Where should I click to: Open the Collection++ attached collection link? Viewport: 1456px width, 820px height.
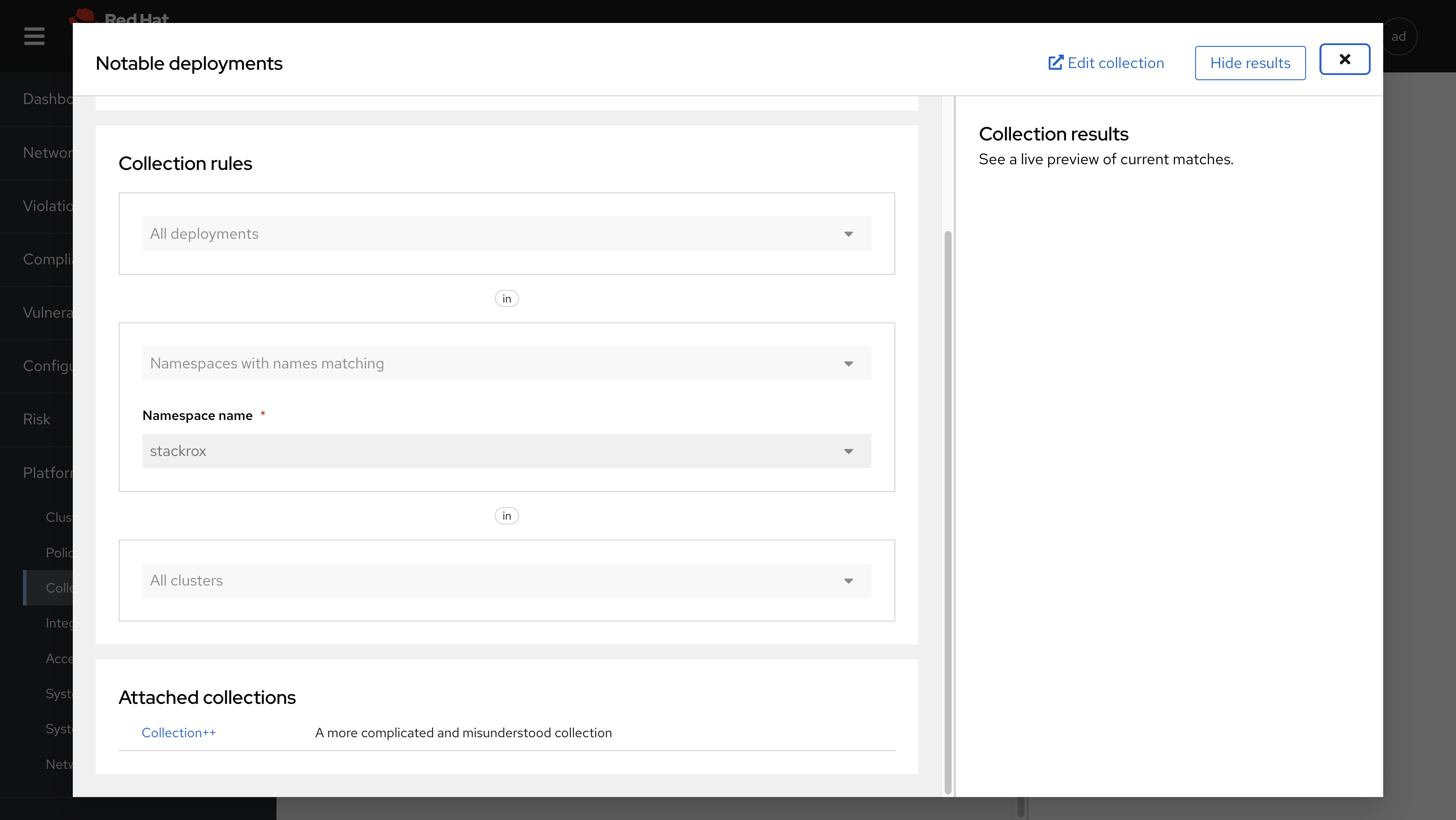tap(179, 732)
